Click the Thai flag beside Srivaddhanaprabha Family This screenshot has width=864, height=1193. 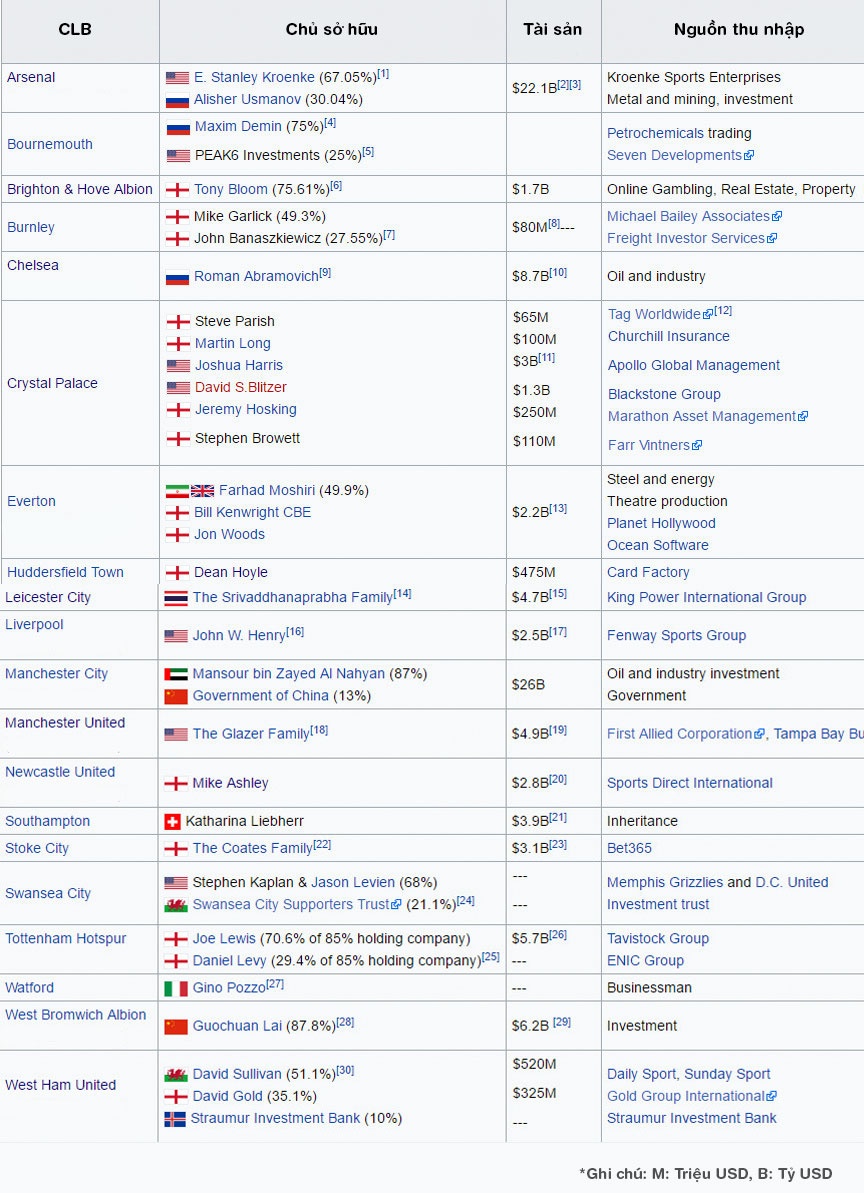(176, 598)
